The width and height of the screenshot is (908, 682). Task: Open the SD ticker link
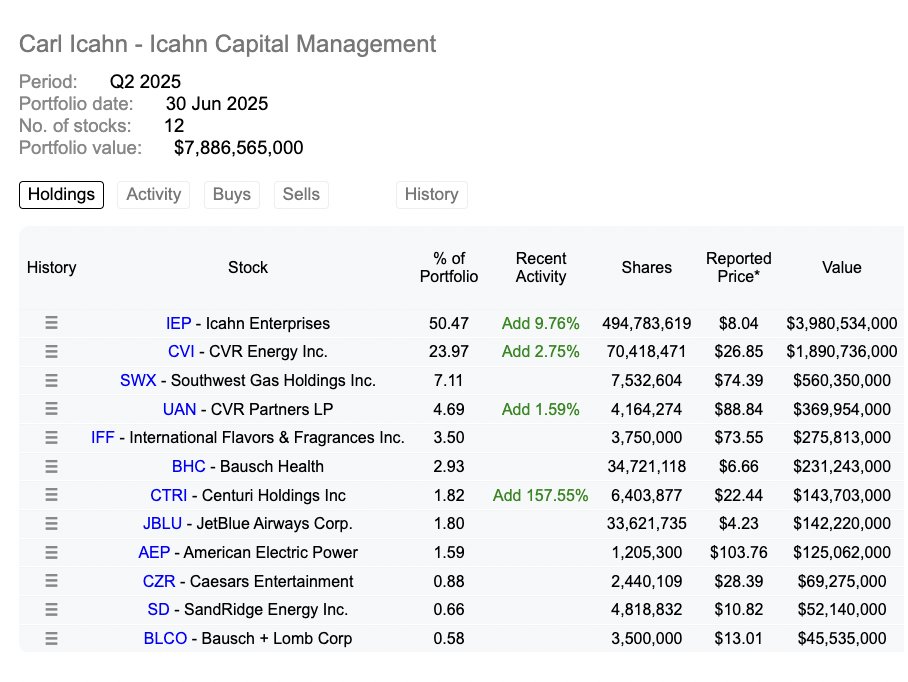[x=158, y=610]
